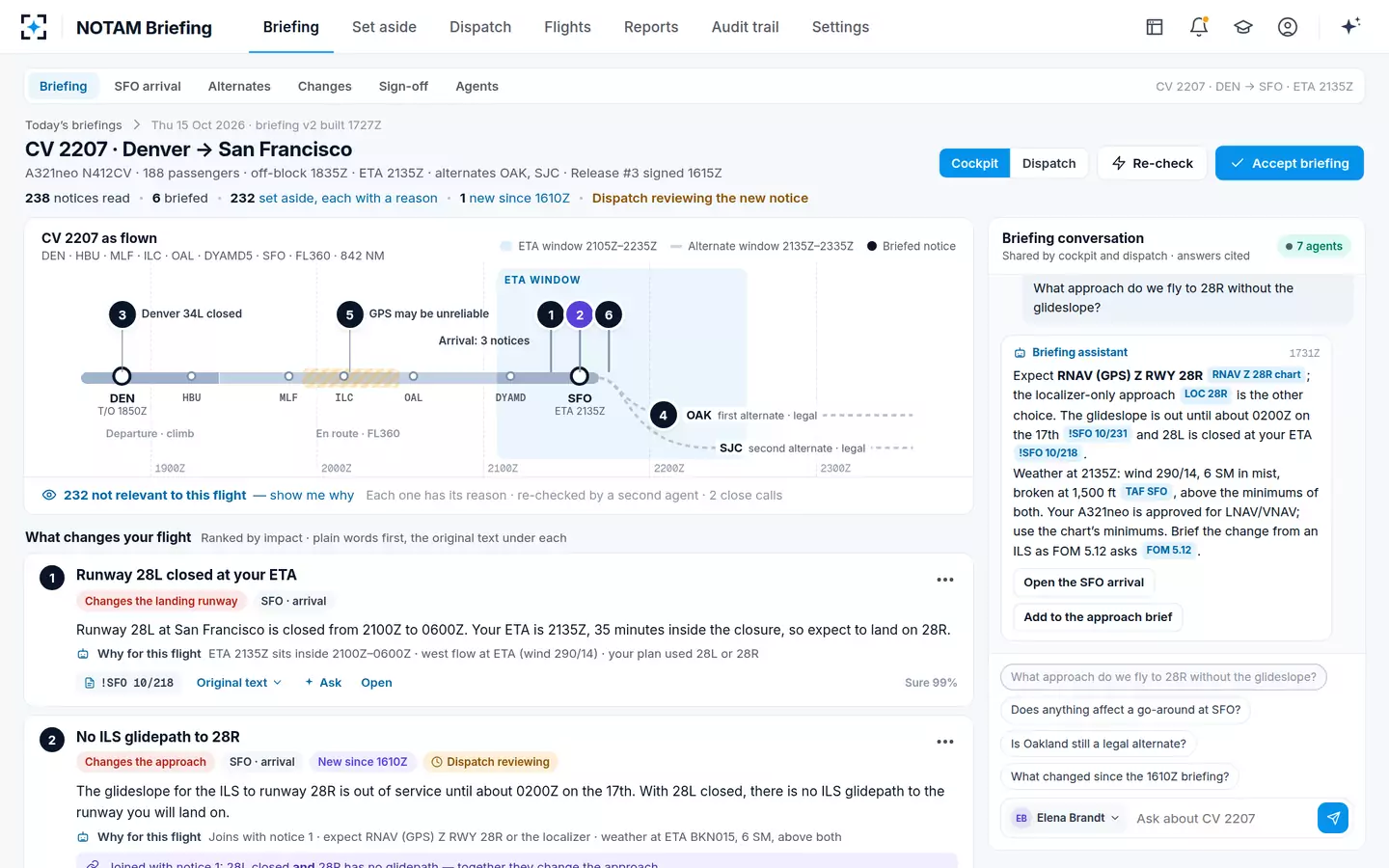Screen dimensions: 1389x868
Task: Expand 'show me why' for irrelevant notices
Action: click(312, 495)
